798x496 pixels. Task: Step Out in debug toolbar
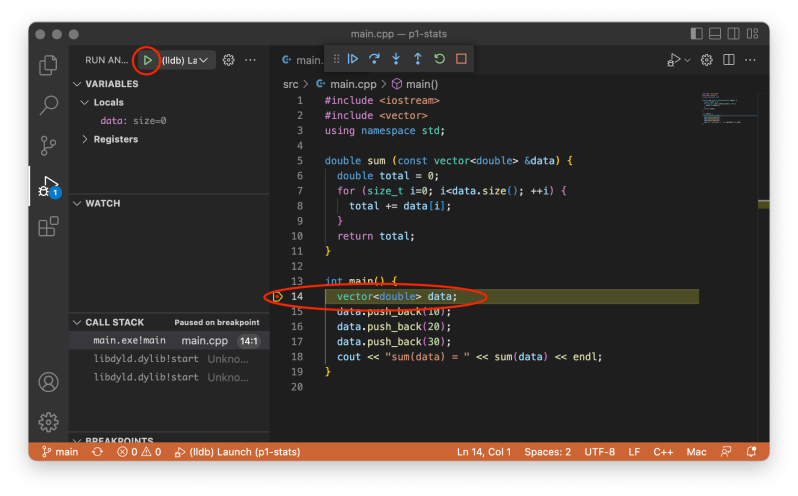tap(418, 59)
